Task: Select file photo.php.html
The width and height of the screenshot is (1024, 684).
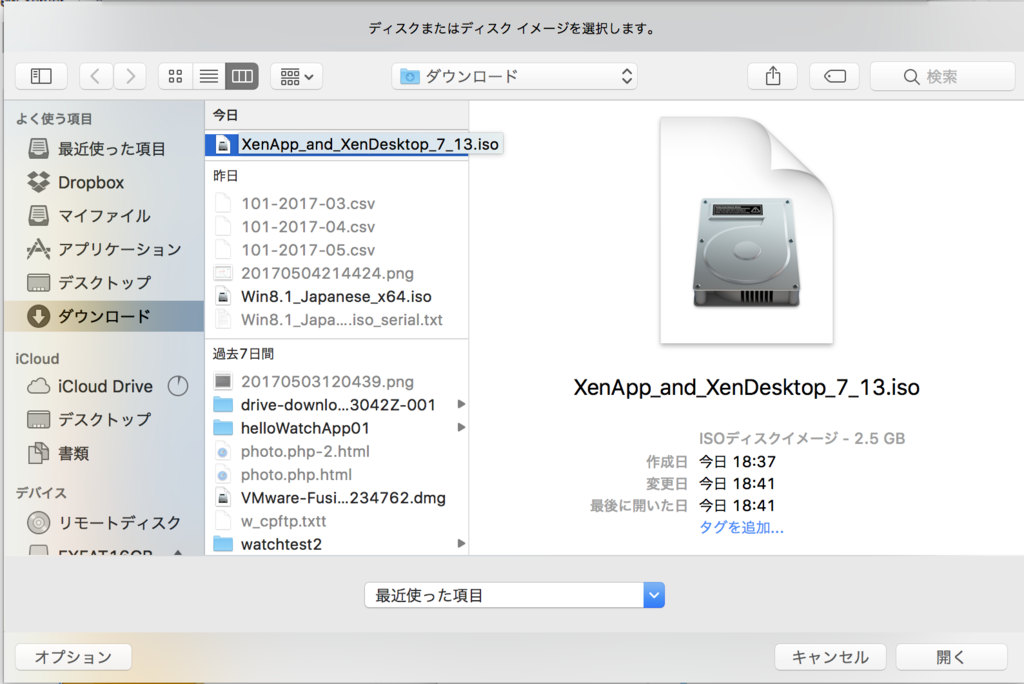Action: pyautogui.click(x=337, y=475)
